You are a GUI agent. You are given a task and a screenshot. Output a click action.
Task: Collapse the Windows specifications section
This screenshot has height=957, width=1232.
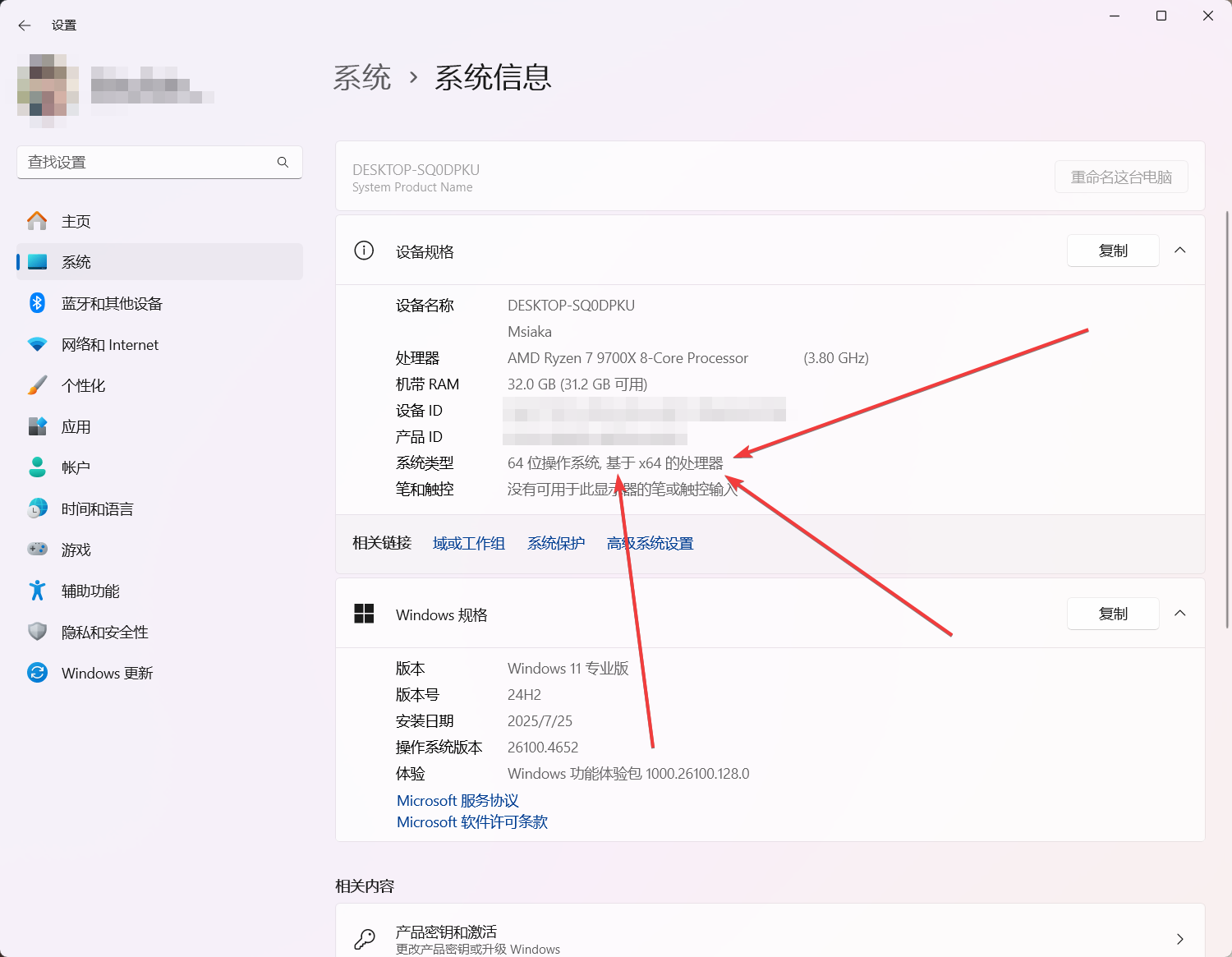point(1180,614)
